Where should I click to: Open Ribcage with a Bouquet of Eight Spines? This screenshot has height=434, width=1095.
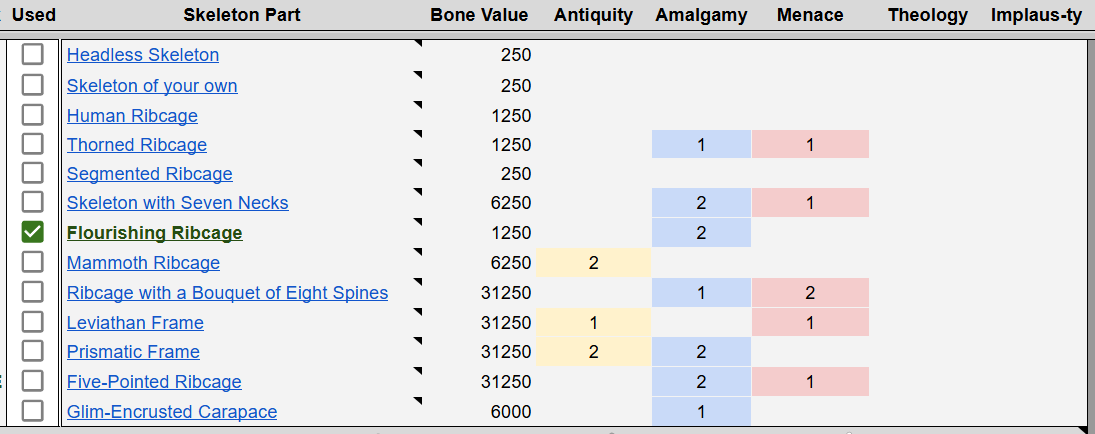pos(228,292)
